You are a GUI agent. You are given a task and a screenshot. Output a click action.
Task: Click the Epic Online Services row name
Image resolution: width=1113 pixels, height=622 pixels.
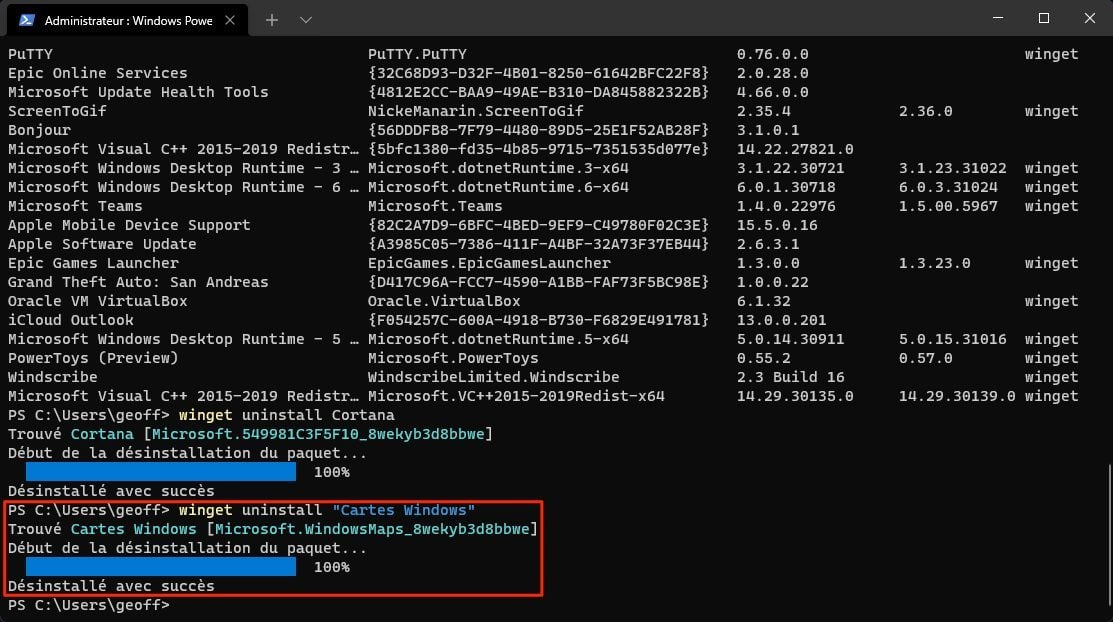coord(97,73)
